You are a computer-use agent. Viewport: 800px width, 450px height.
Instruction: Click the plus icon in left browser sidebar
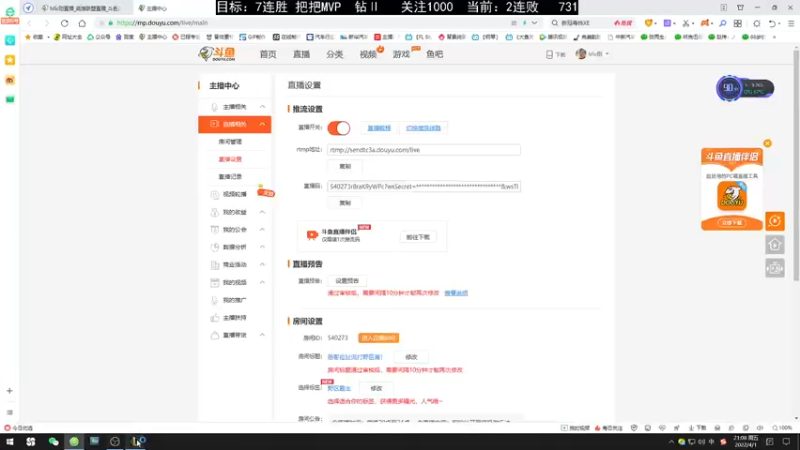[10, 391]
